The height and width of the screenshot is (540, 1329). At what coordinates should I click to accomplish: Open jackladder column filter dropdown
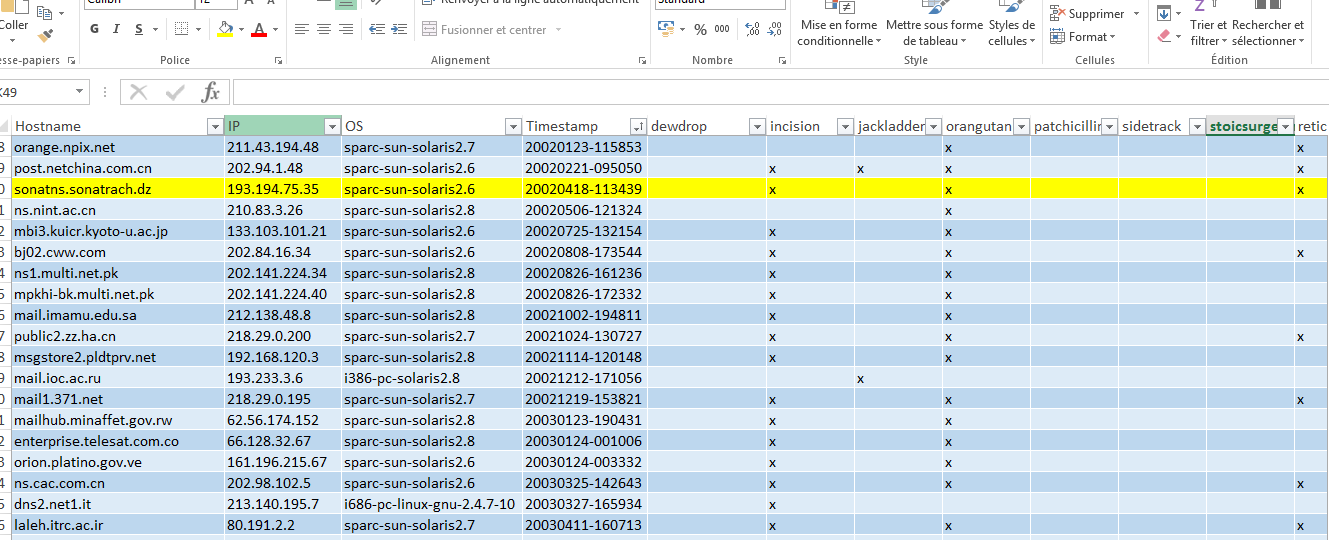(933, 126)
